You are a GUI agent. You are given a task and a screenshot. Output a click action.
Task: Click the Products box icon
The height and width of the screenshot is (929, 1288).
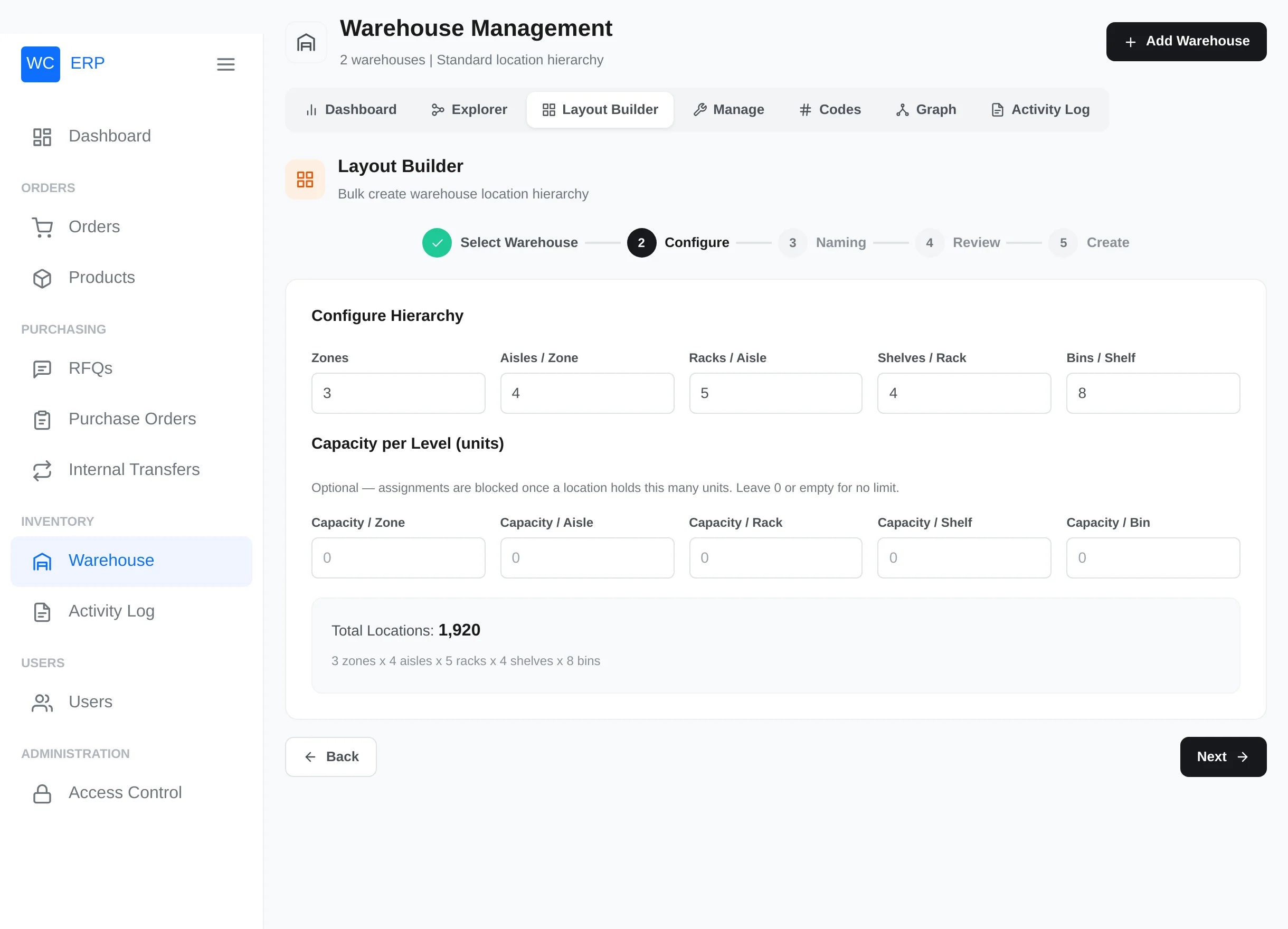pos(42,278)
